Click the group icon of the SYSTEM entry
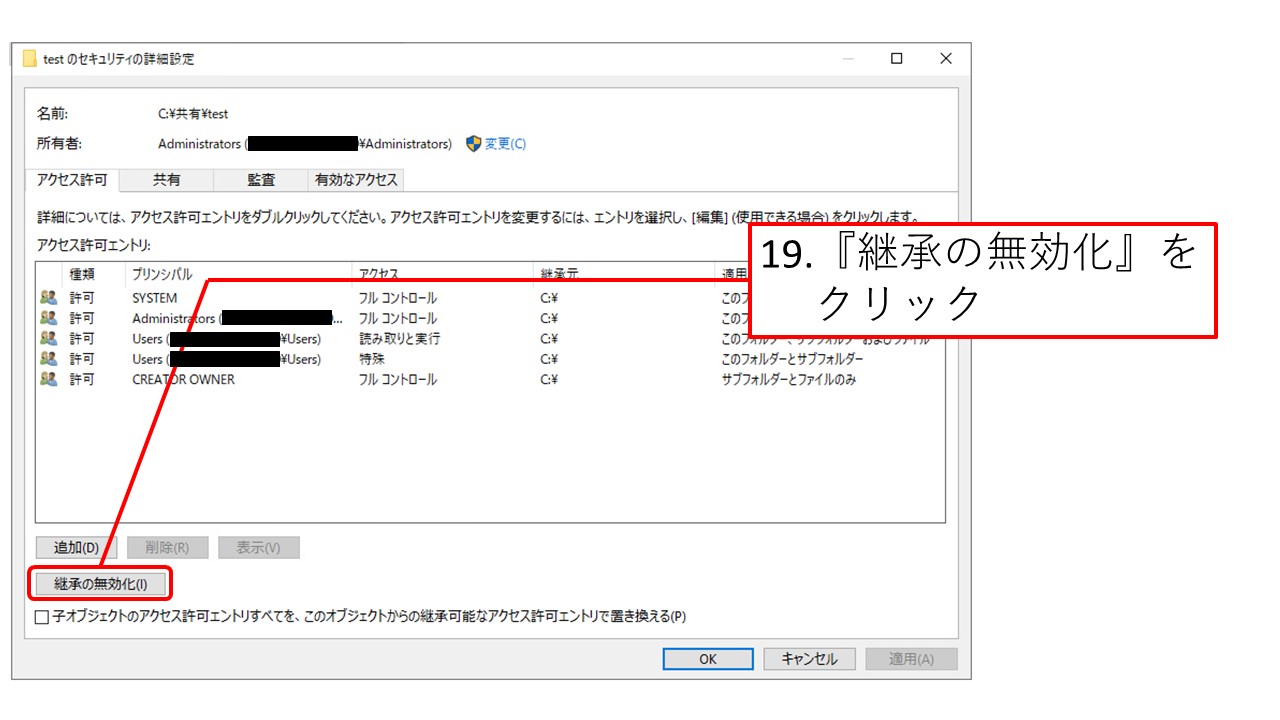The height and width of the screenshot is (720, 1280). (x=48, y=298)
